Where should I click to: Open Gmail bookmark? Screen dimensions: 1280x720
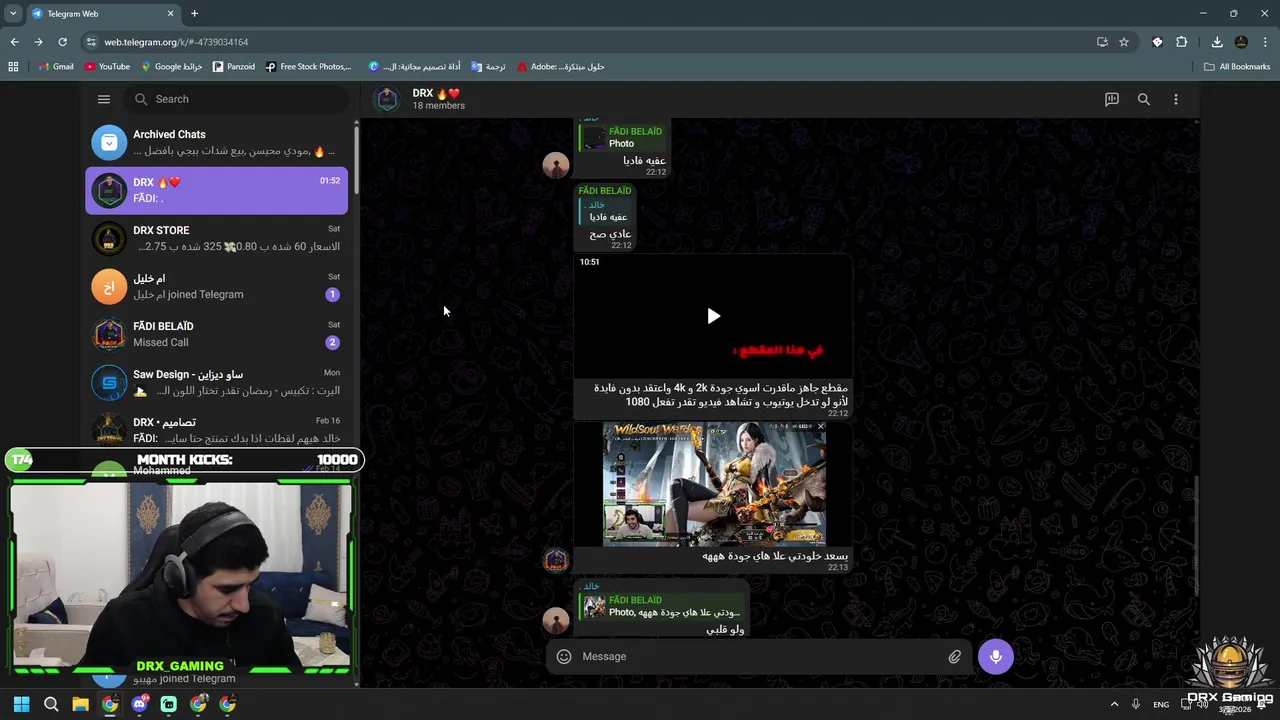(x=56, y=67)
